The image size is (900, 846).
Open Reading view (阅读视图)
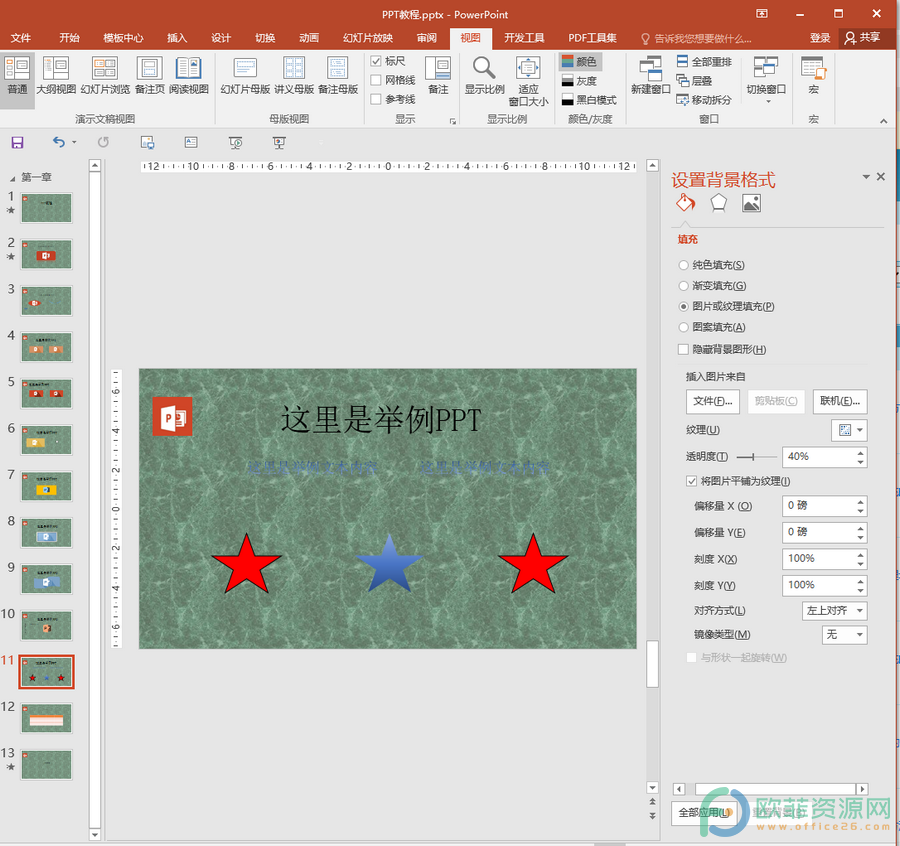[x=188, y=76]
